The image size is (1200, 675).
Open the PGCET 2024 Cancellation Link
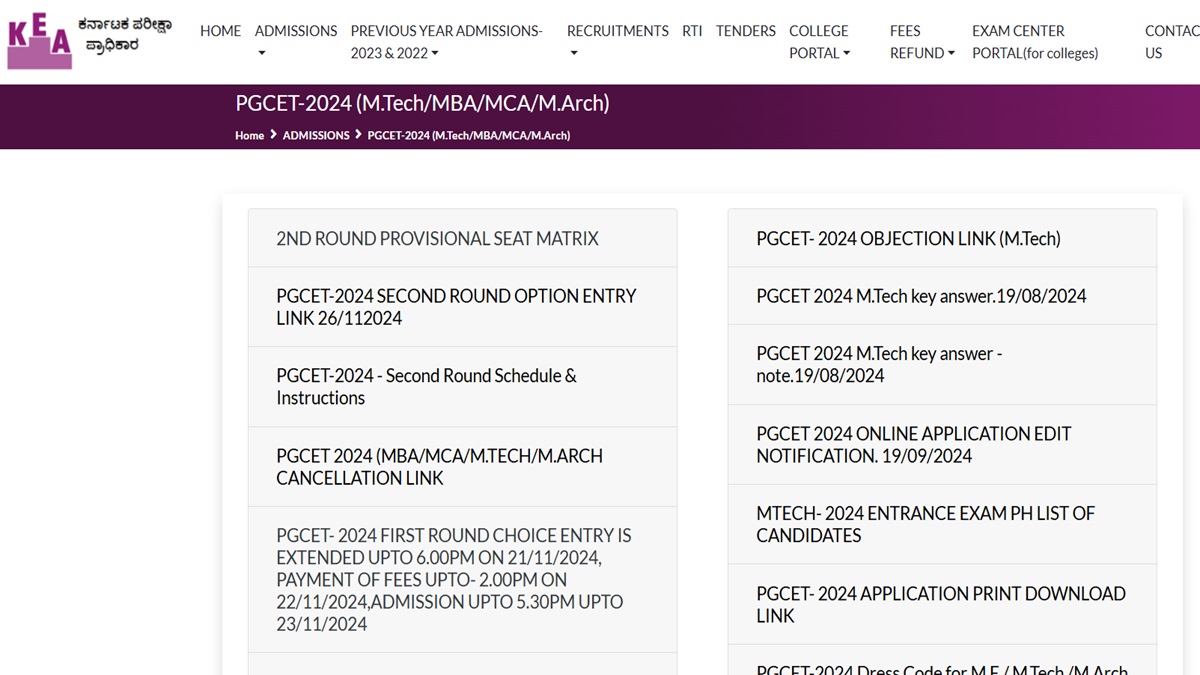[x=439, y=467]
